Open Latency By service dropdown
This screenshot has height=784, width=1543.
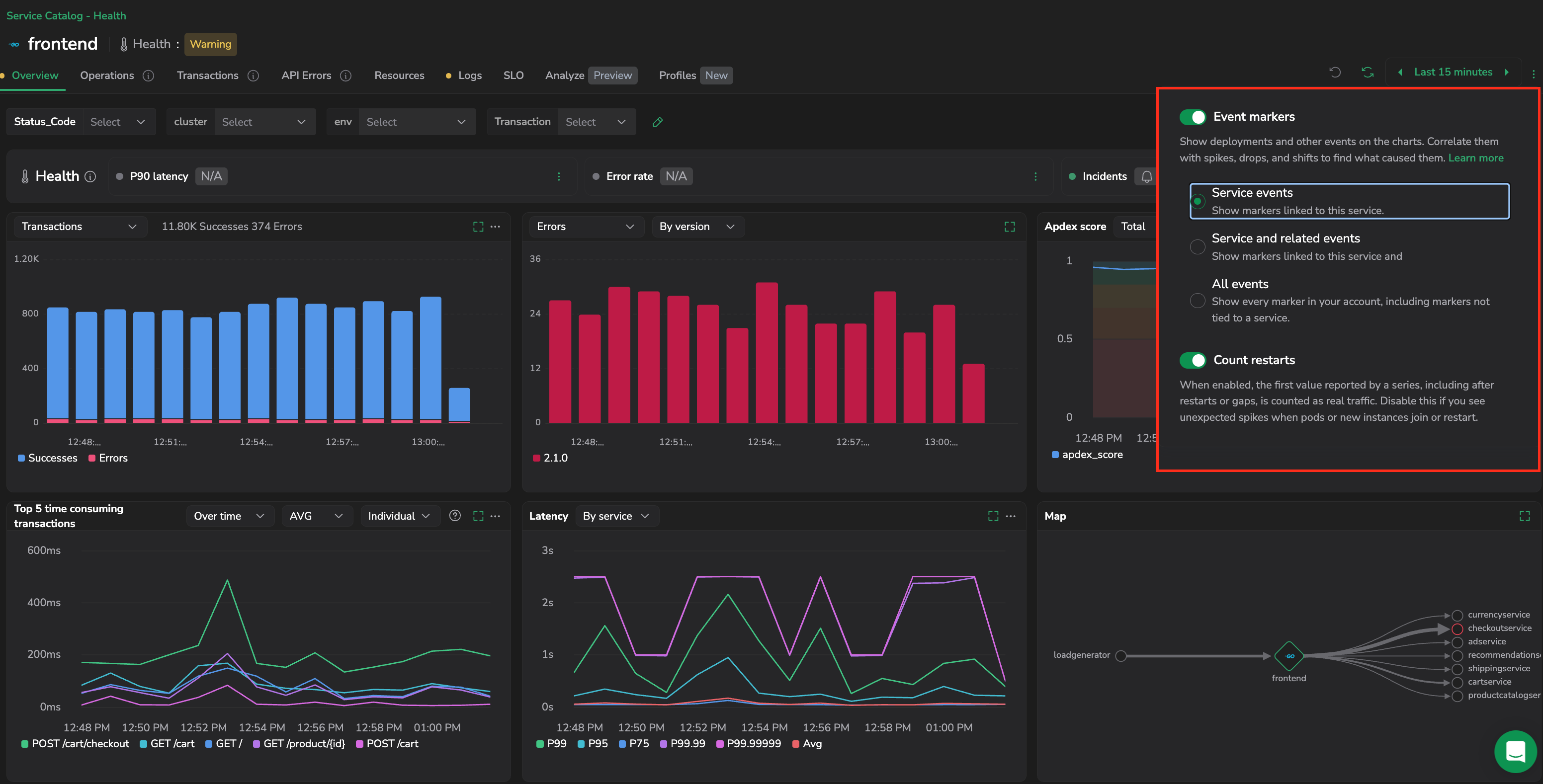[x=616, y=516]
